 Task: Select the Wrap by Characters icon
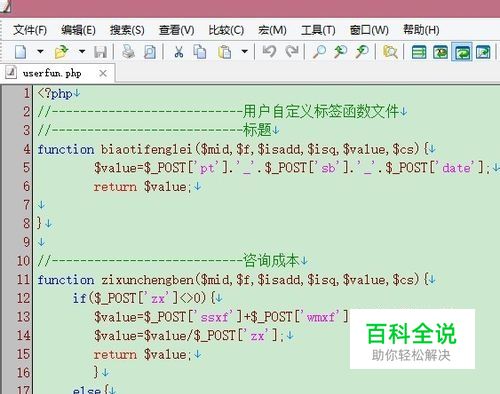[440, 52]
